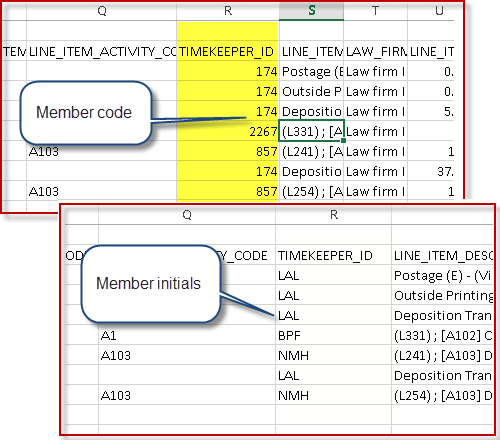The width and height of the screenshot is (500, 440).
Task: Select '(L254) ; [A103] D' description cell
Action: [x=443, y=395]
